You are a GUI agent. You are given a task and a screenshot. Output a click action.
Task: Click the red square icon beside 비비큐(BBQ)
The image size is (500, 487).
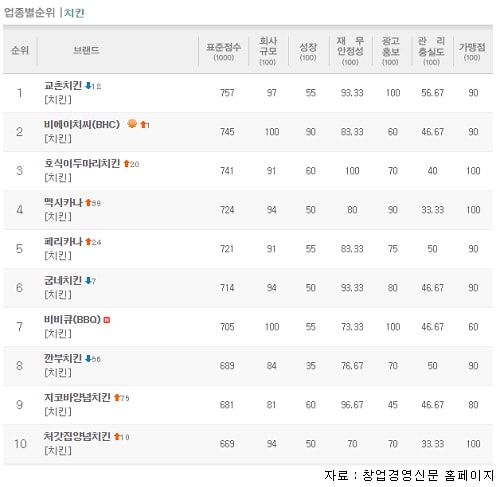click(107, 320)
